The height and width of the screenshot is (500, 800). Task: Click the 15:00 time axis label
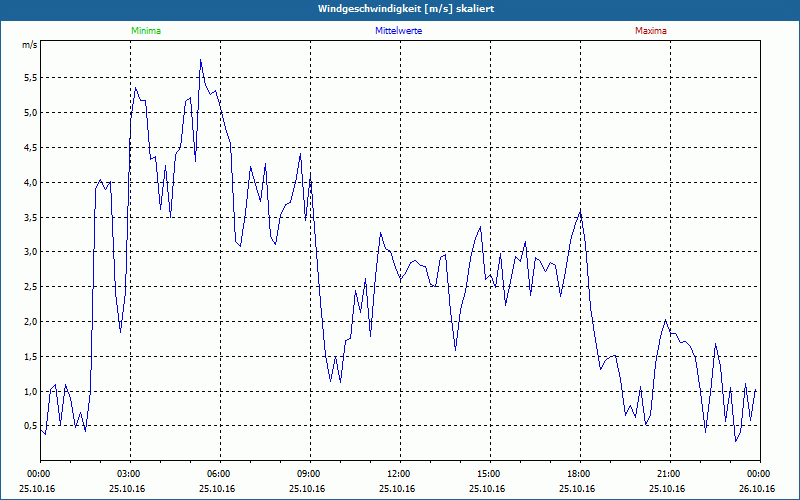pos(490,474)
